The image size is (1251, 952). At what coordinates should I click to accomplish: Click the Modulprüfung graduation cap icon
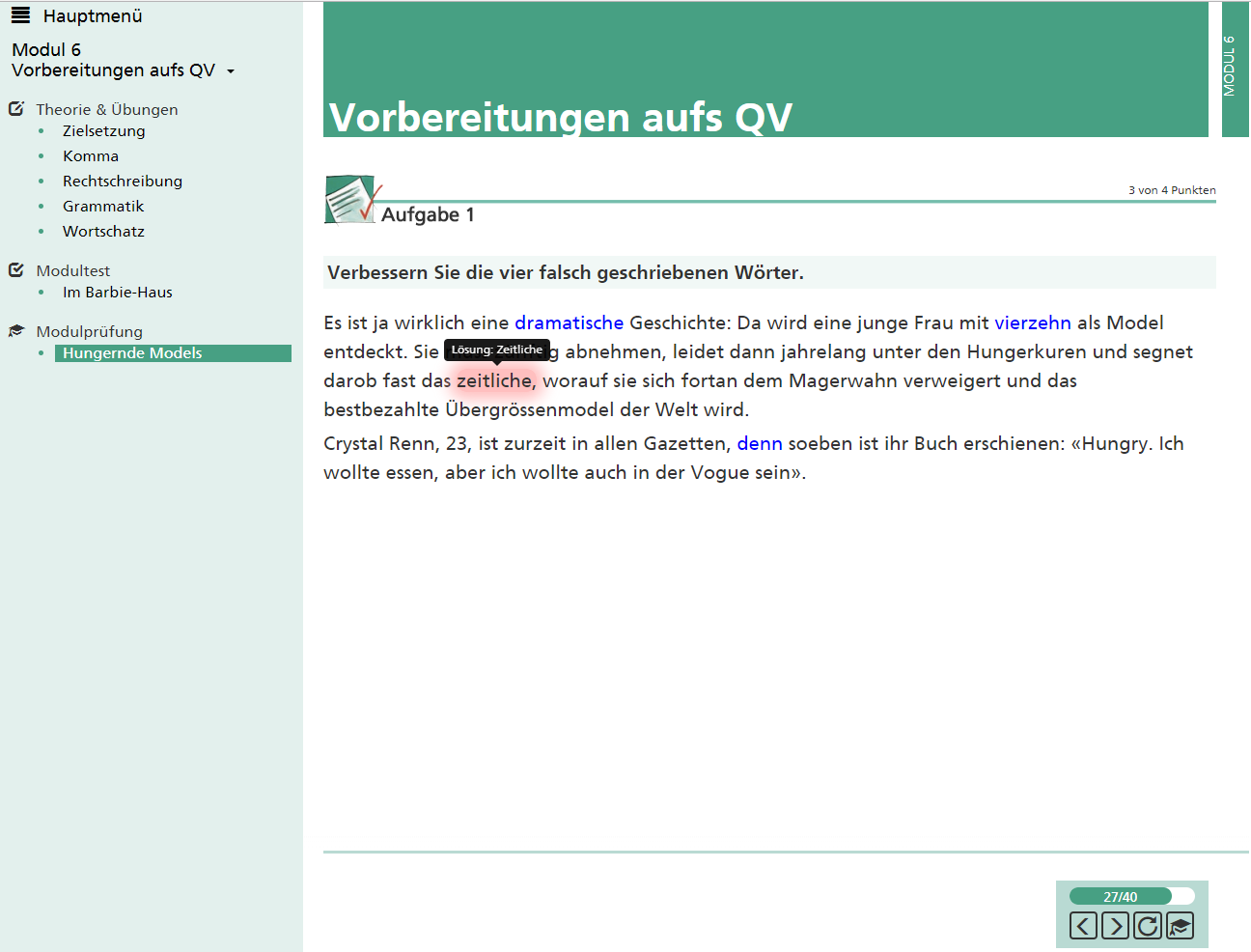point(16,331)
